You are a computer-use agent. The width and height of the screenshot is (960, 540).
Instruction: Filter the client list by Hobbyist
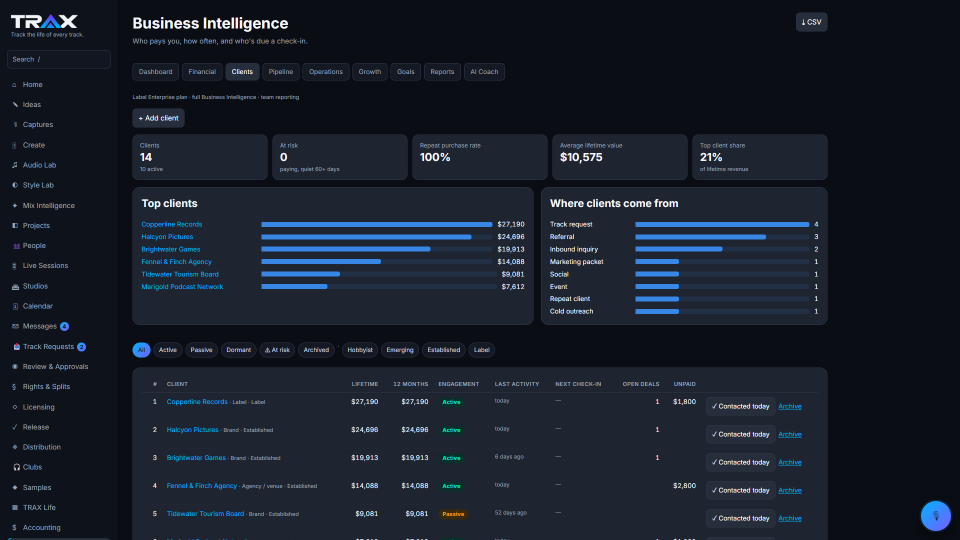click(360, 350)
